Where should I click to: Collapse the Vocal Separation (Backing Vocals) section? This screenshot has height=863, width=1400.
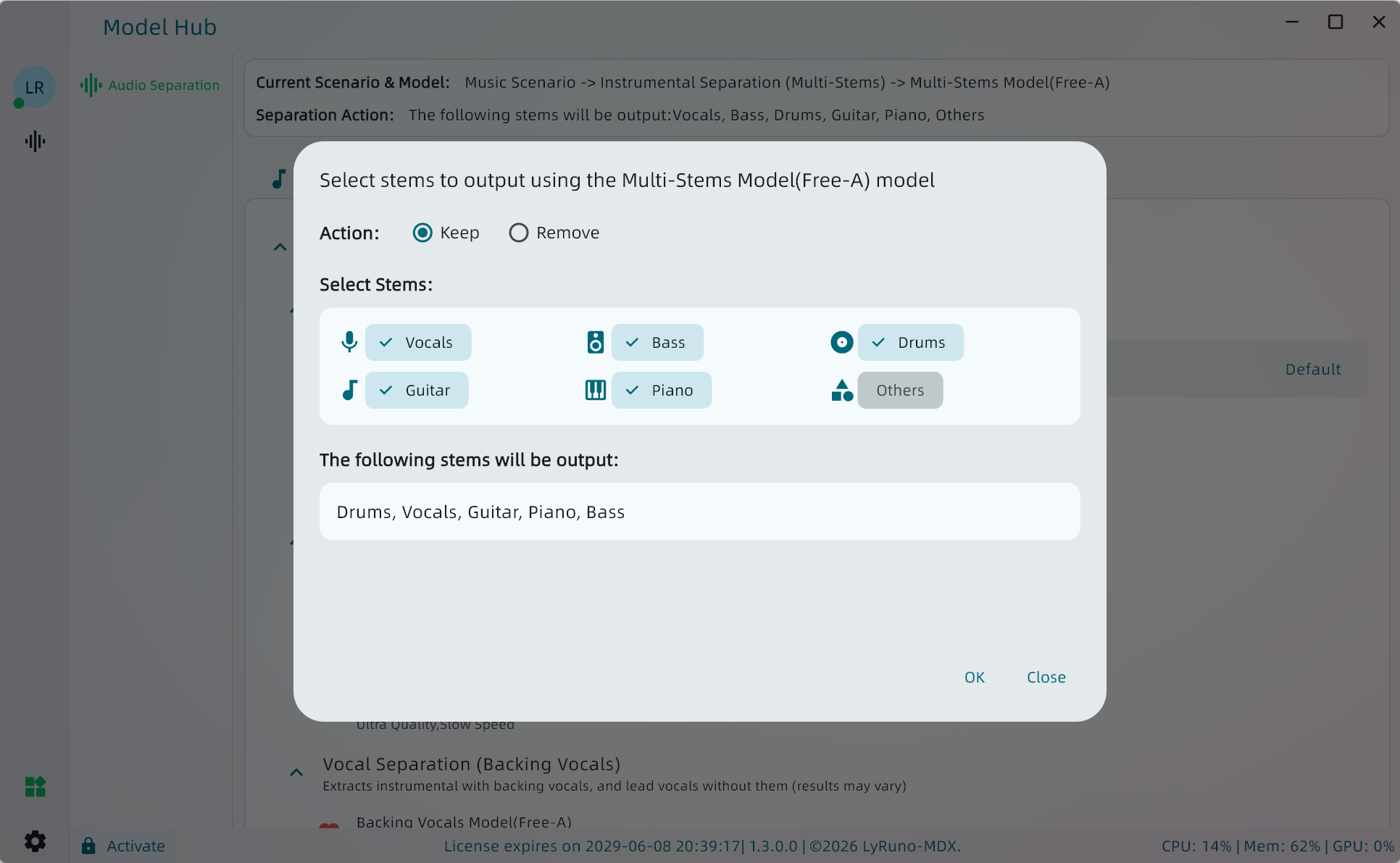[296, 772]
